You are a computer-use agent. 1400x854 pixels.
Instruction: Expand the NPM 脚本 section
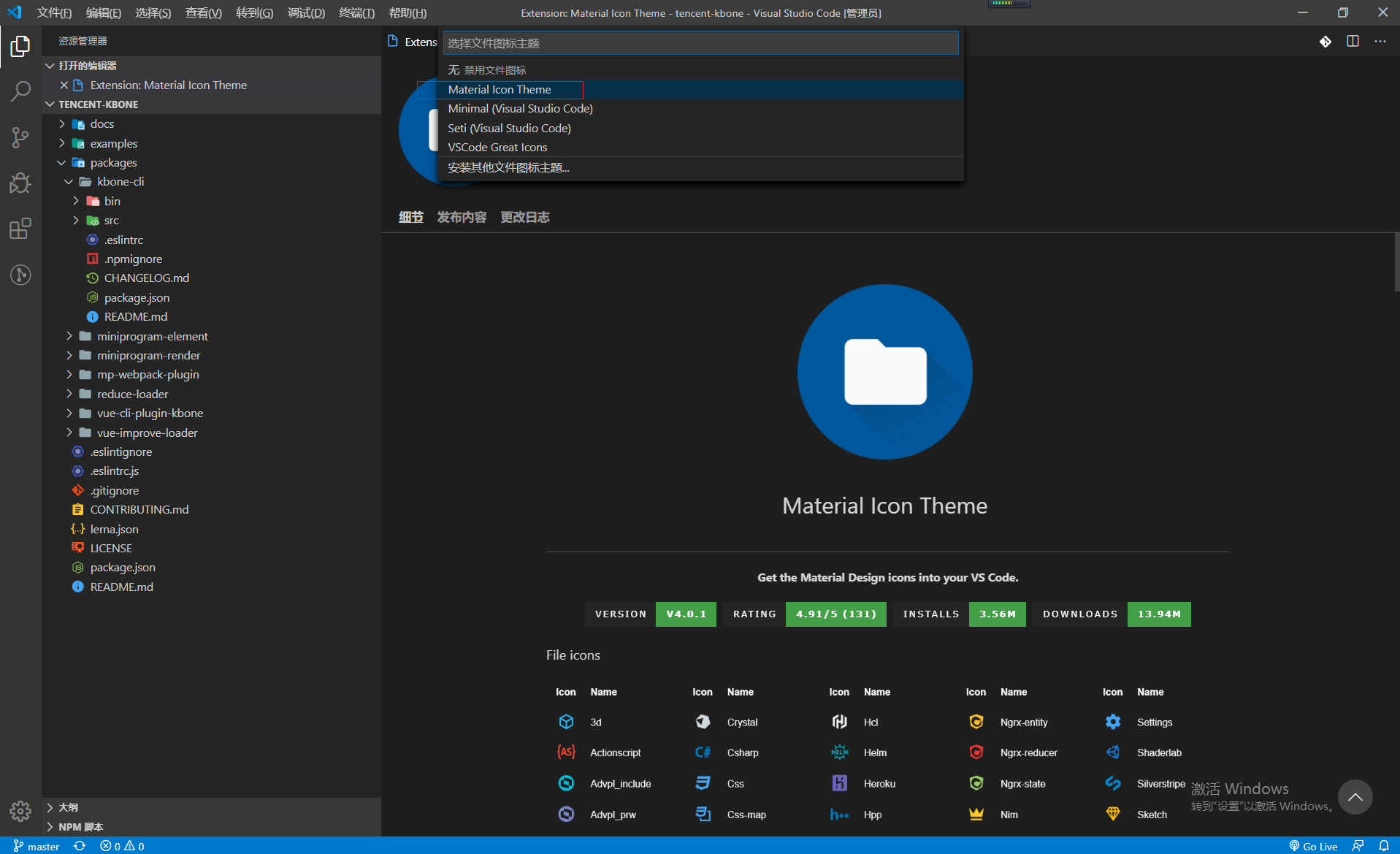point(80,827)
